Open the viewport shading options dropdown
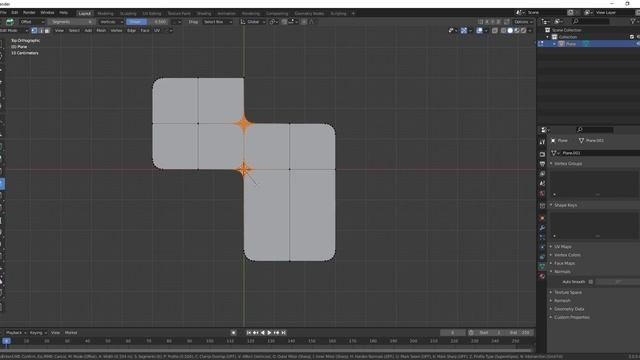 (530, 30)
